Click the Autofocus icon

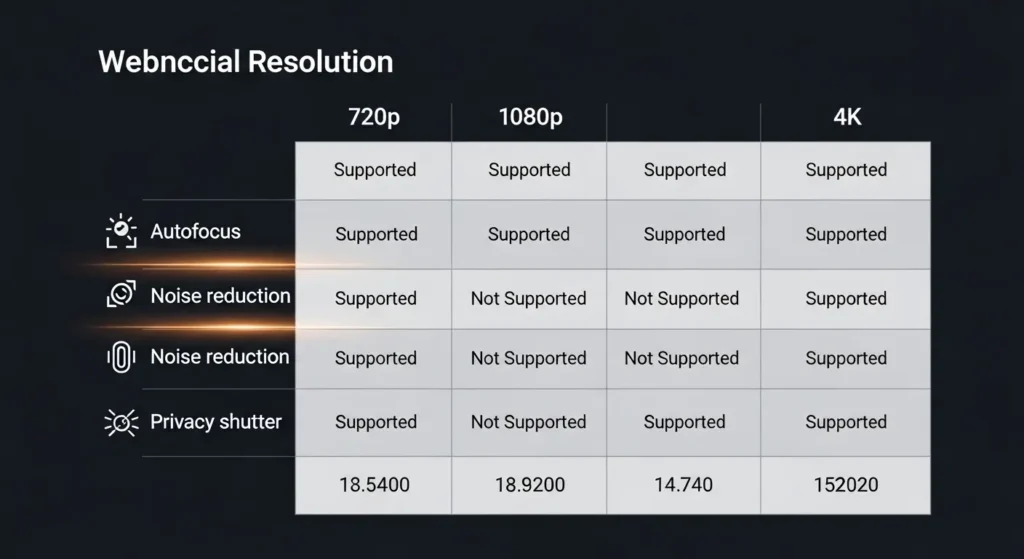point(121,232)
